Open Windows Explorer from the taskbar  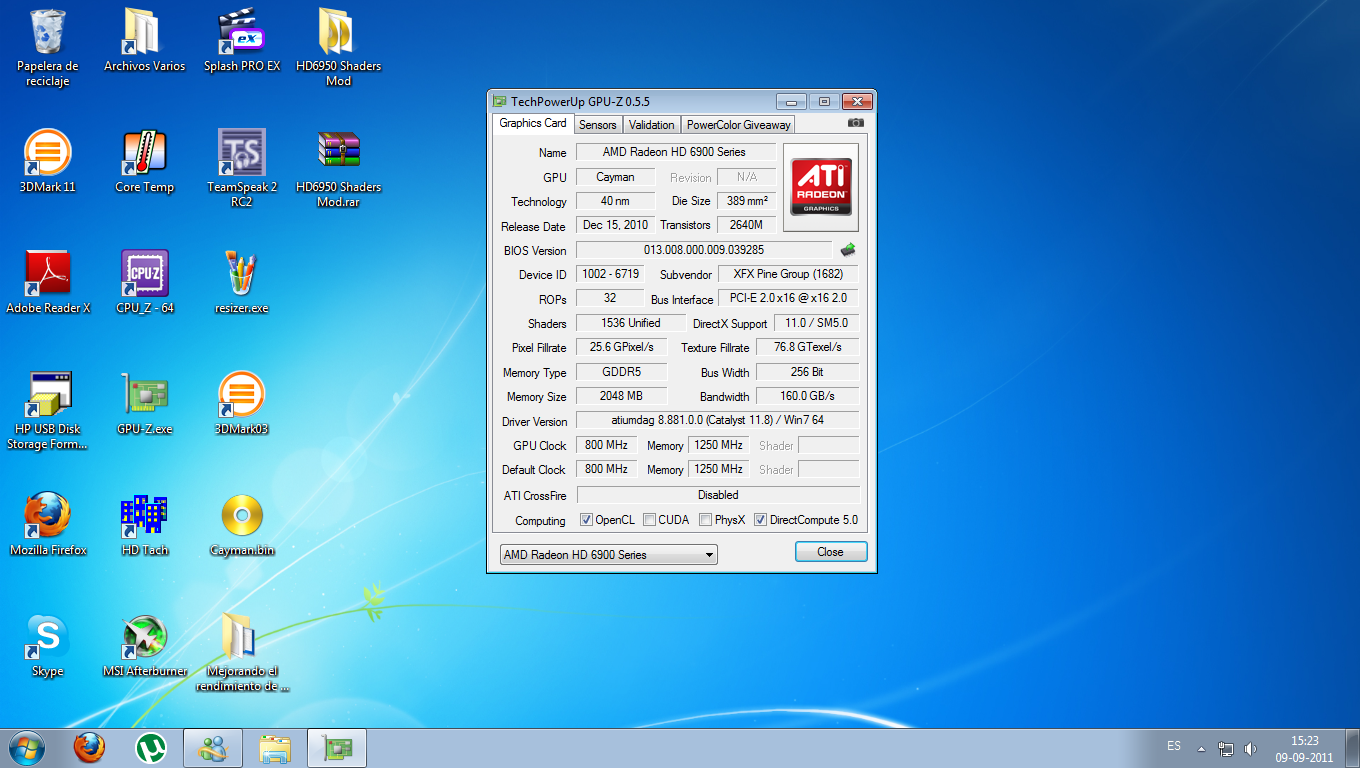click(x=275, y=747)
